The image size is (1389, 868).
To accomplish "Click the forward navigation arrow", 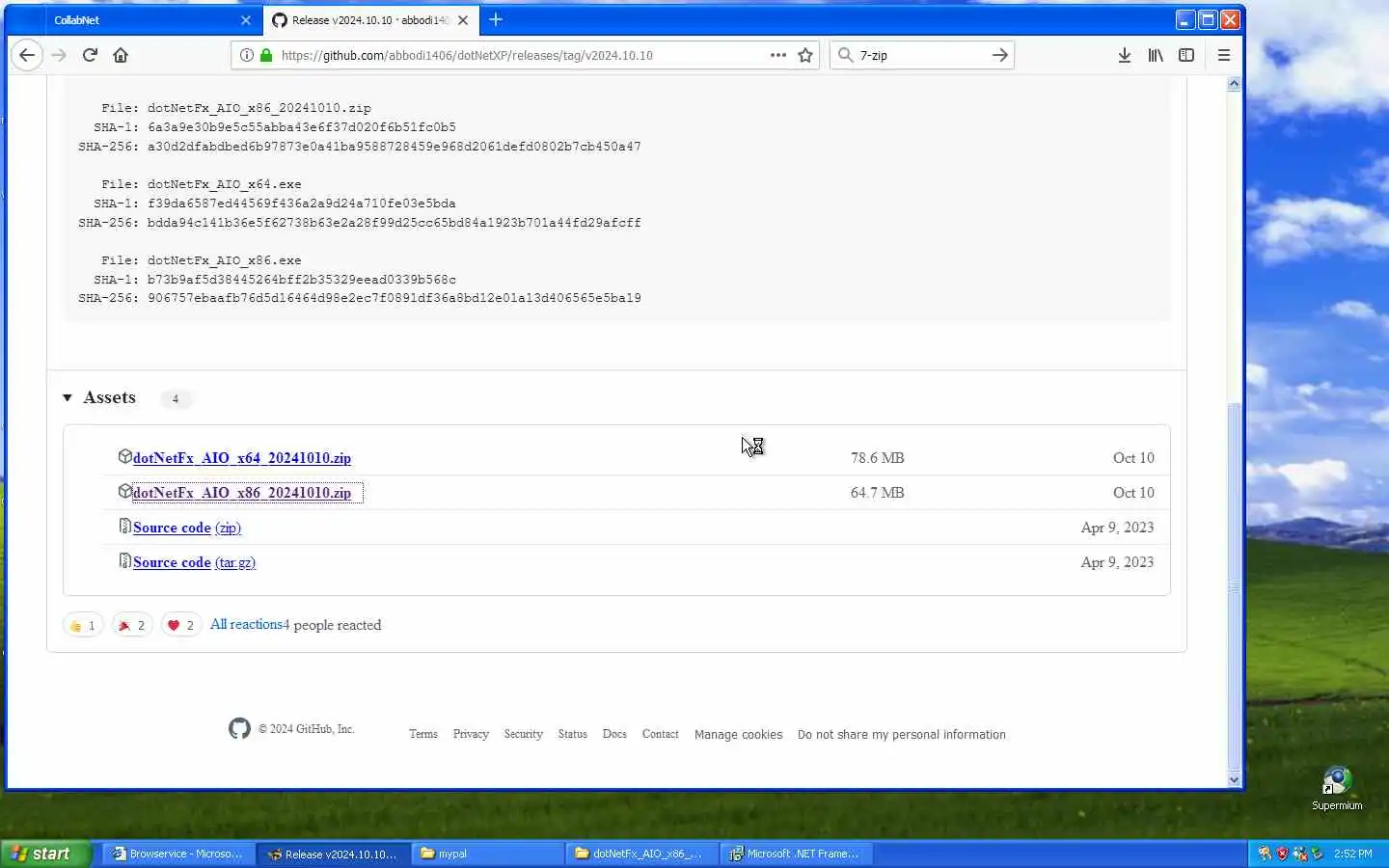I will click(x=59, y=55).
